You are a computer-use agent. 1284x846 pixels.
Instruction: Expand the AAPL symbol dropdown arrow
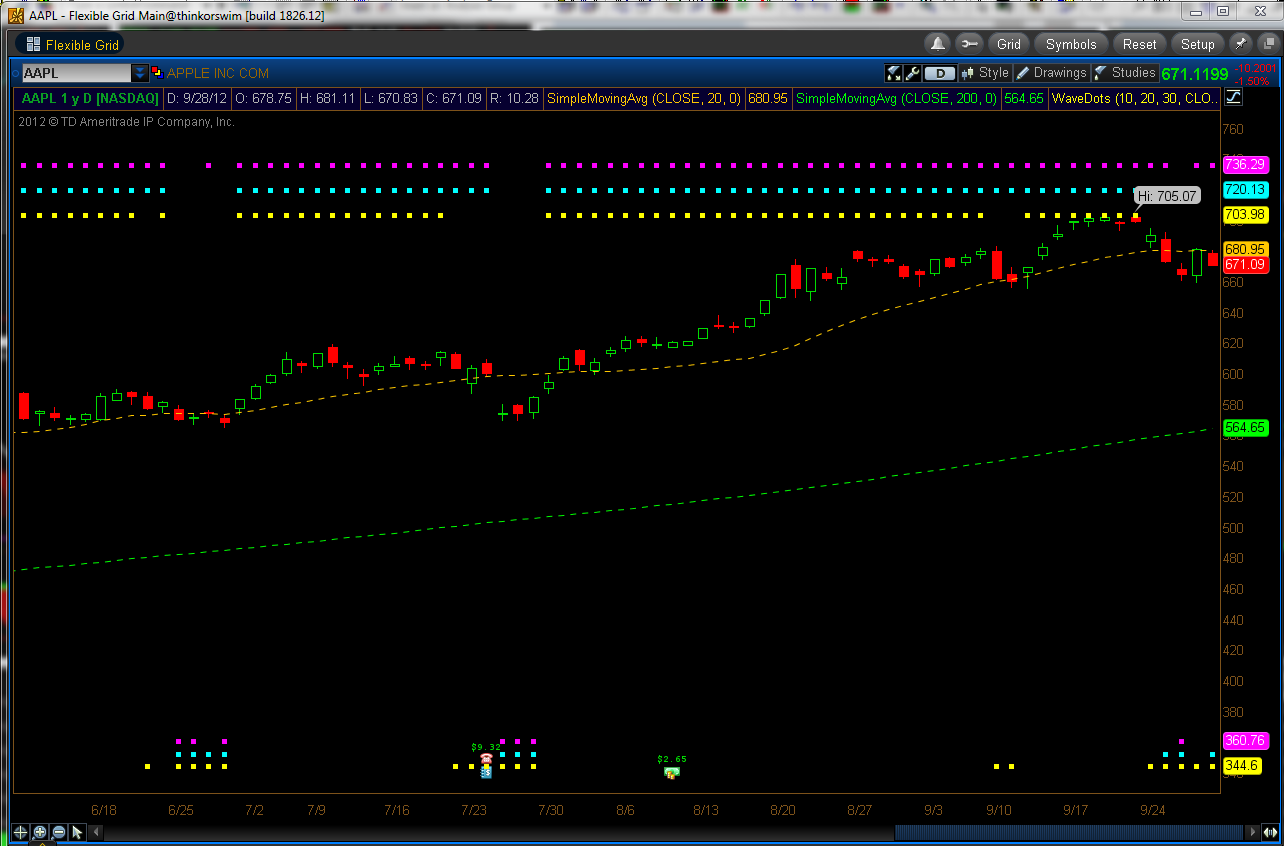click(140, 73)
